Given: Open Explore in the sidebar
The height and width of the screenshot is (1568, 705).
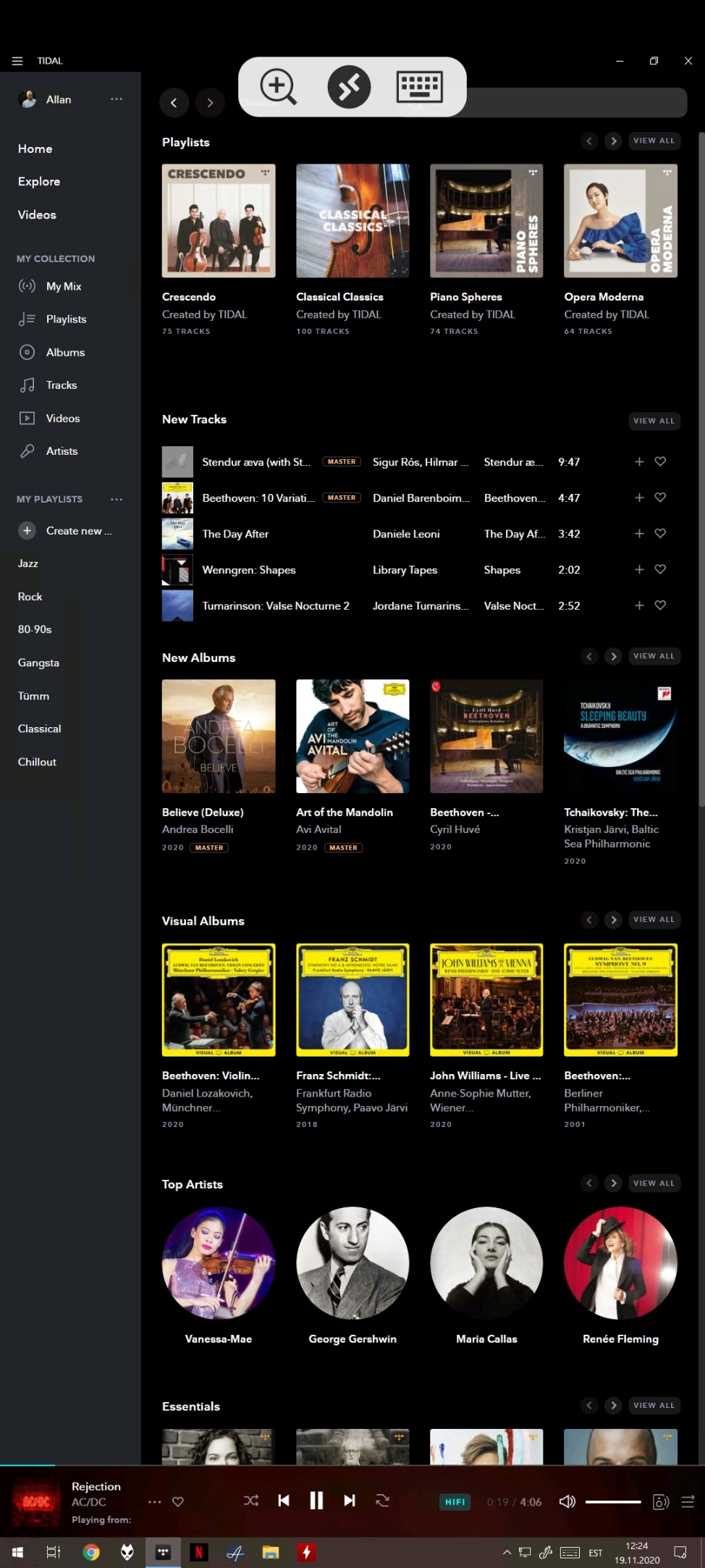Looking at the screenshot, I should [39, 182].
